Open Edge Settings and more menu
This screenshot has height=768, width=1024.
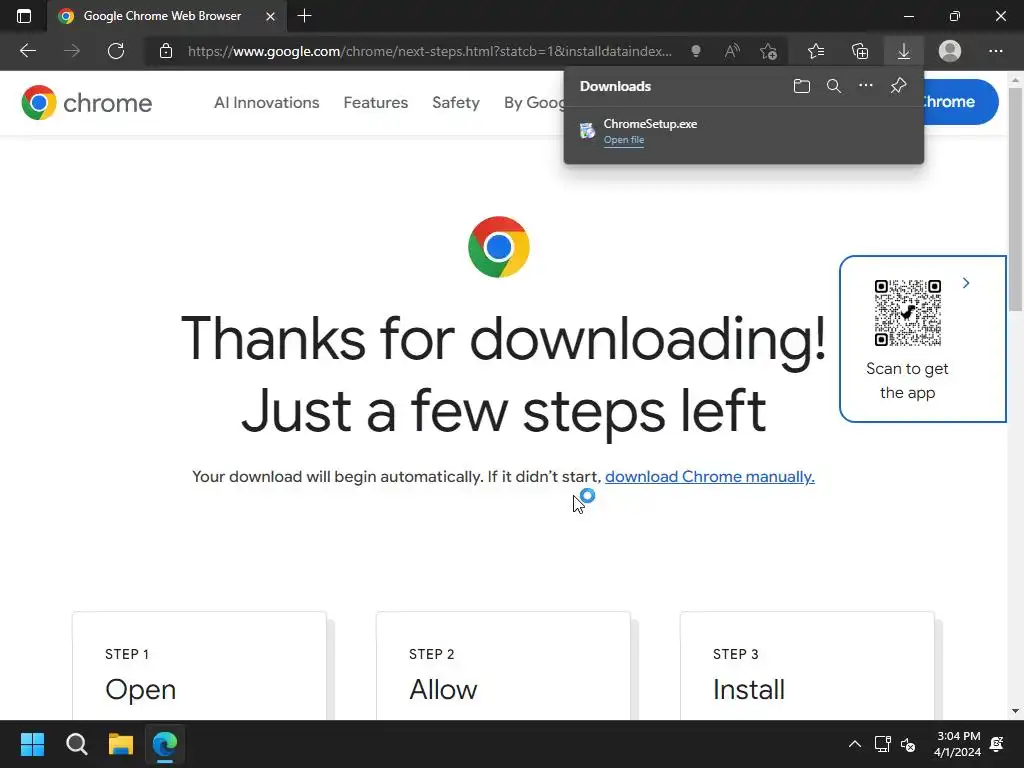coord(995,51)
